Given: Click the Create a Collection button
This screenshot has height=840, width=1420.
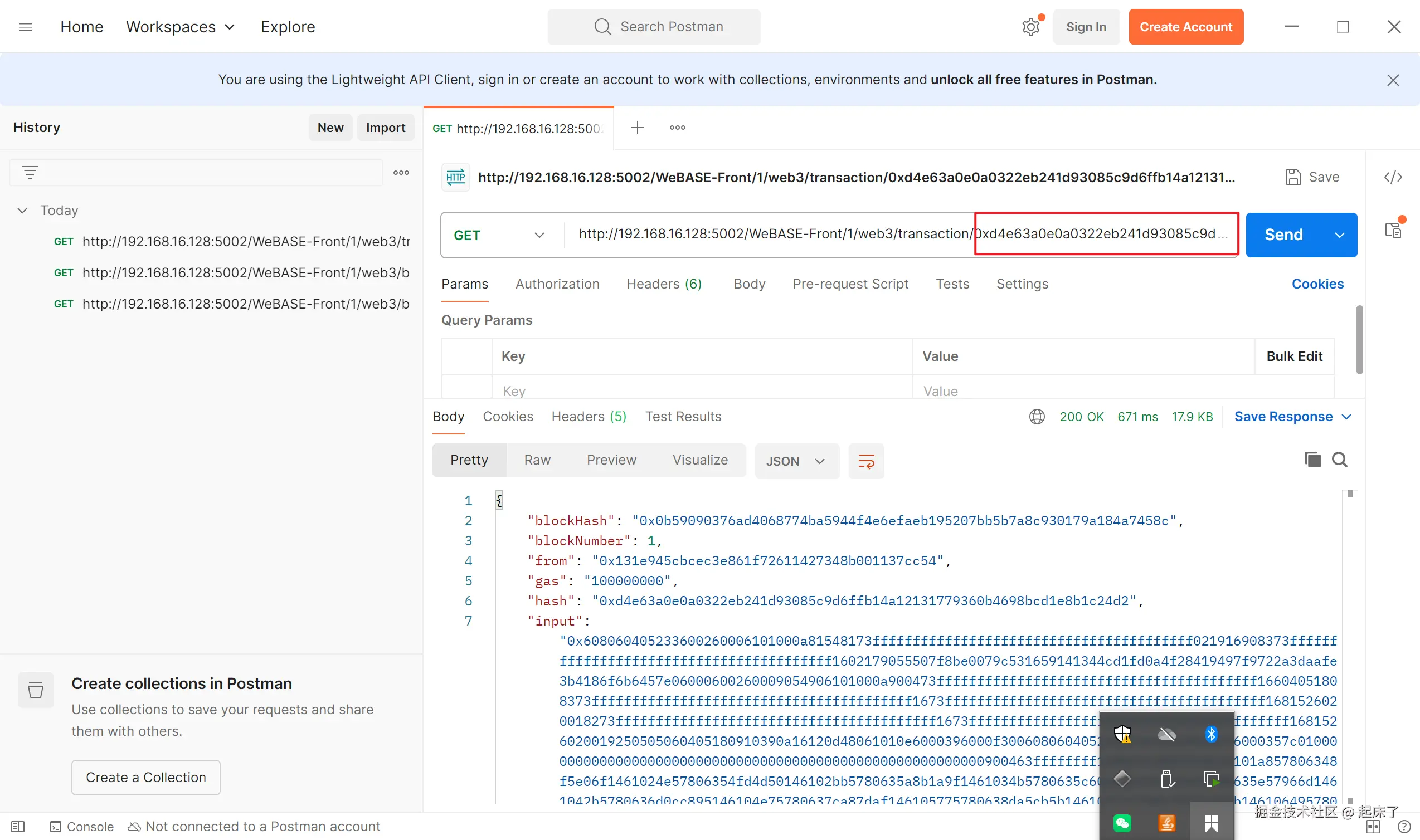Looking at the screenshot, I should (145, 777).
